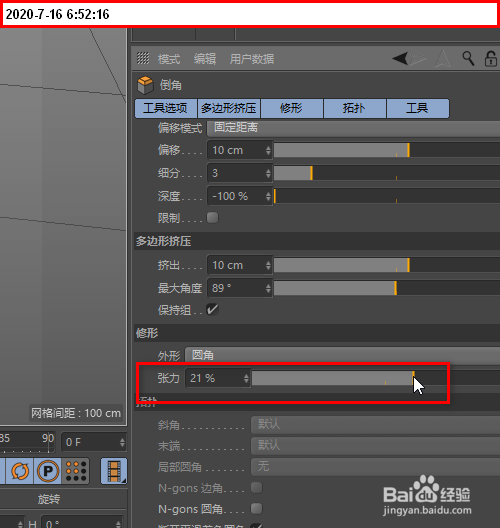
Task: Click the 旋转 column header
Action: point(49,499)
